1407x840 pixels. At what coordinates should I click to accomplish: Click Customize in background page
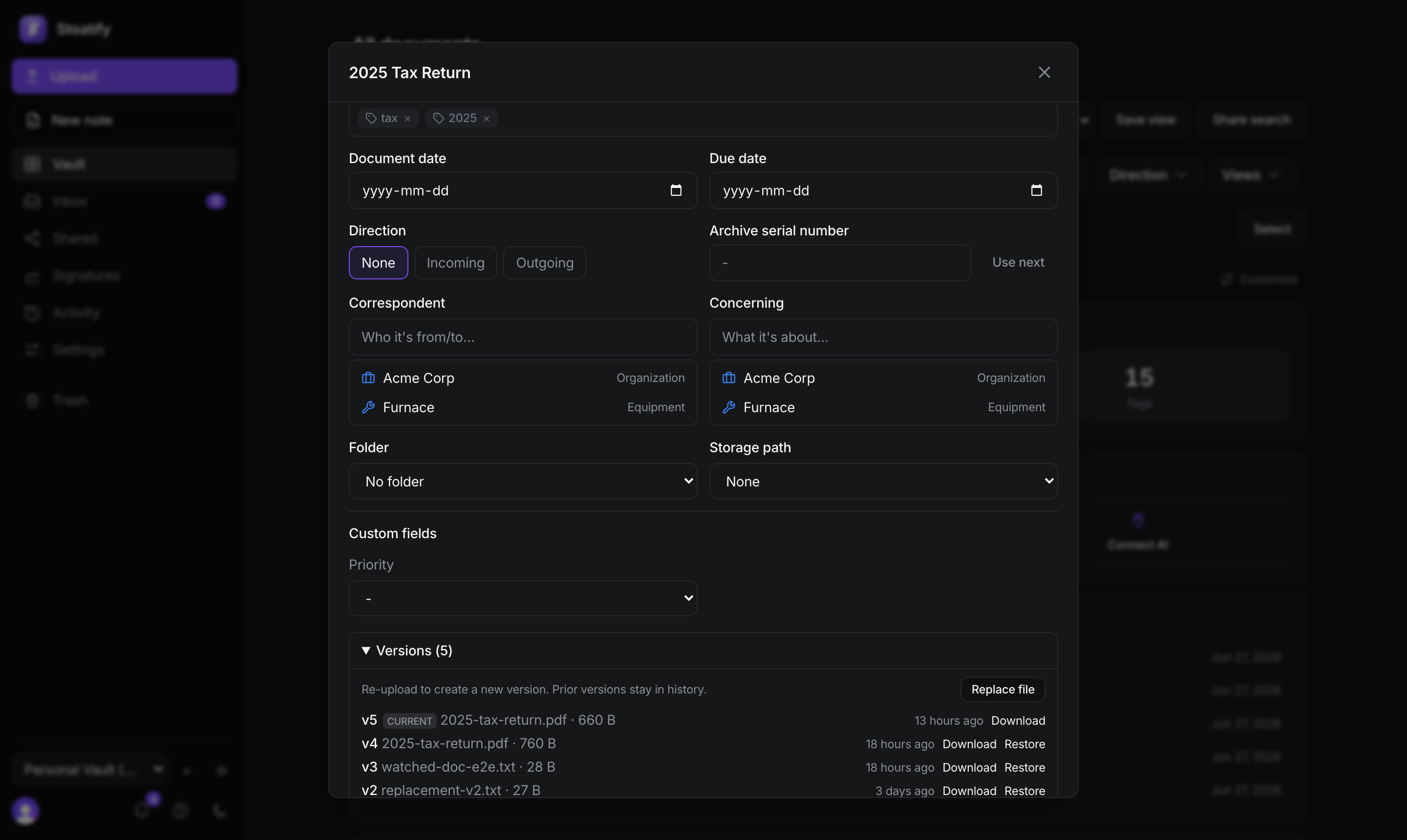[1259, 279]
